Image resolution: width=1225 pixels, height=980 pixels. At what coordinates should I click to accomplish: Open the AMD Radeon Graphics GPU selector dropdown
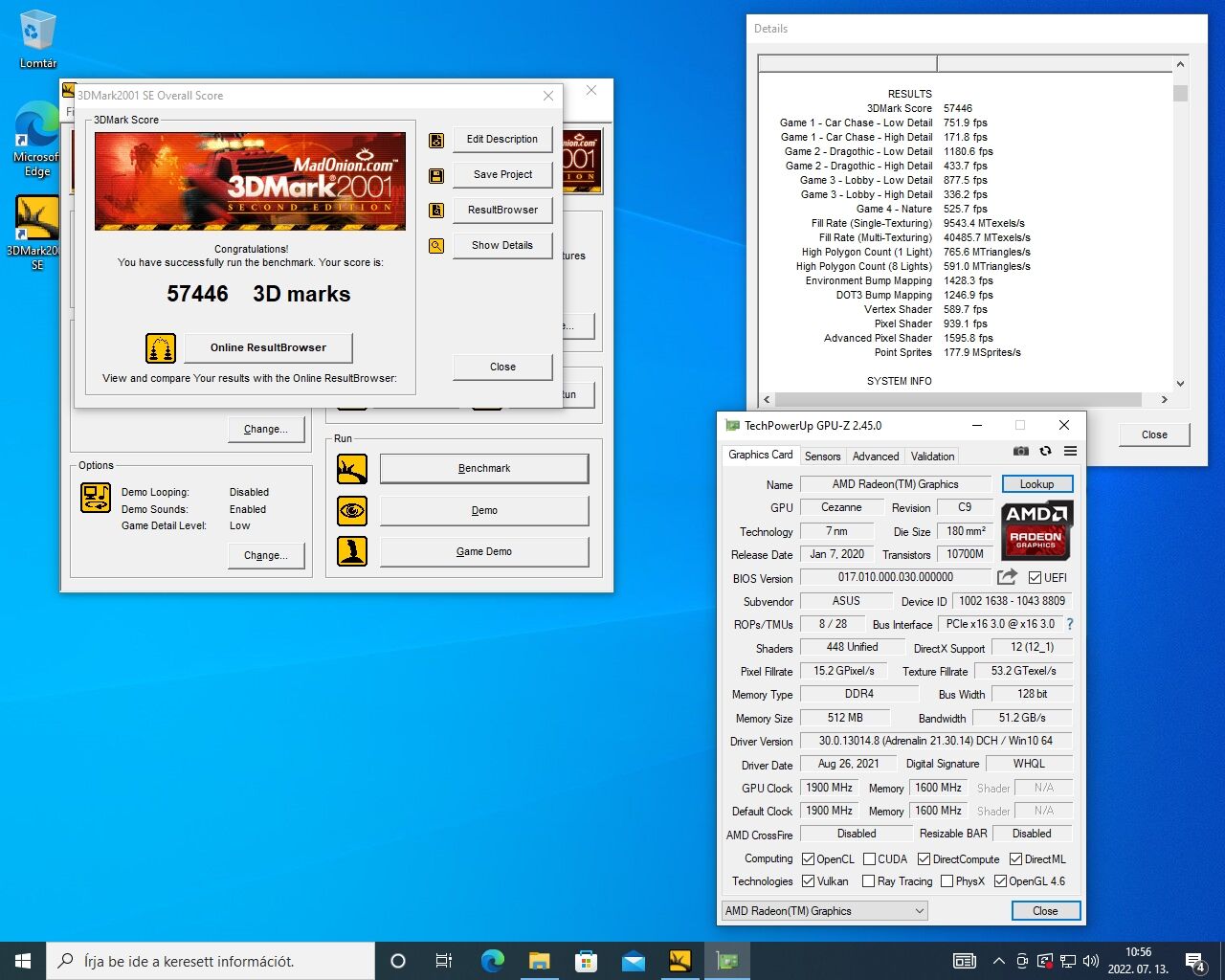825,911
